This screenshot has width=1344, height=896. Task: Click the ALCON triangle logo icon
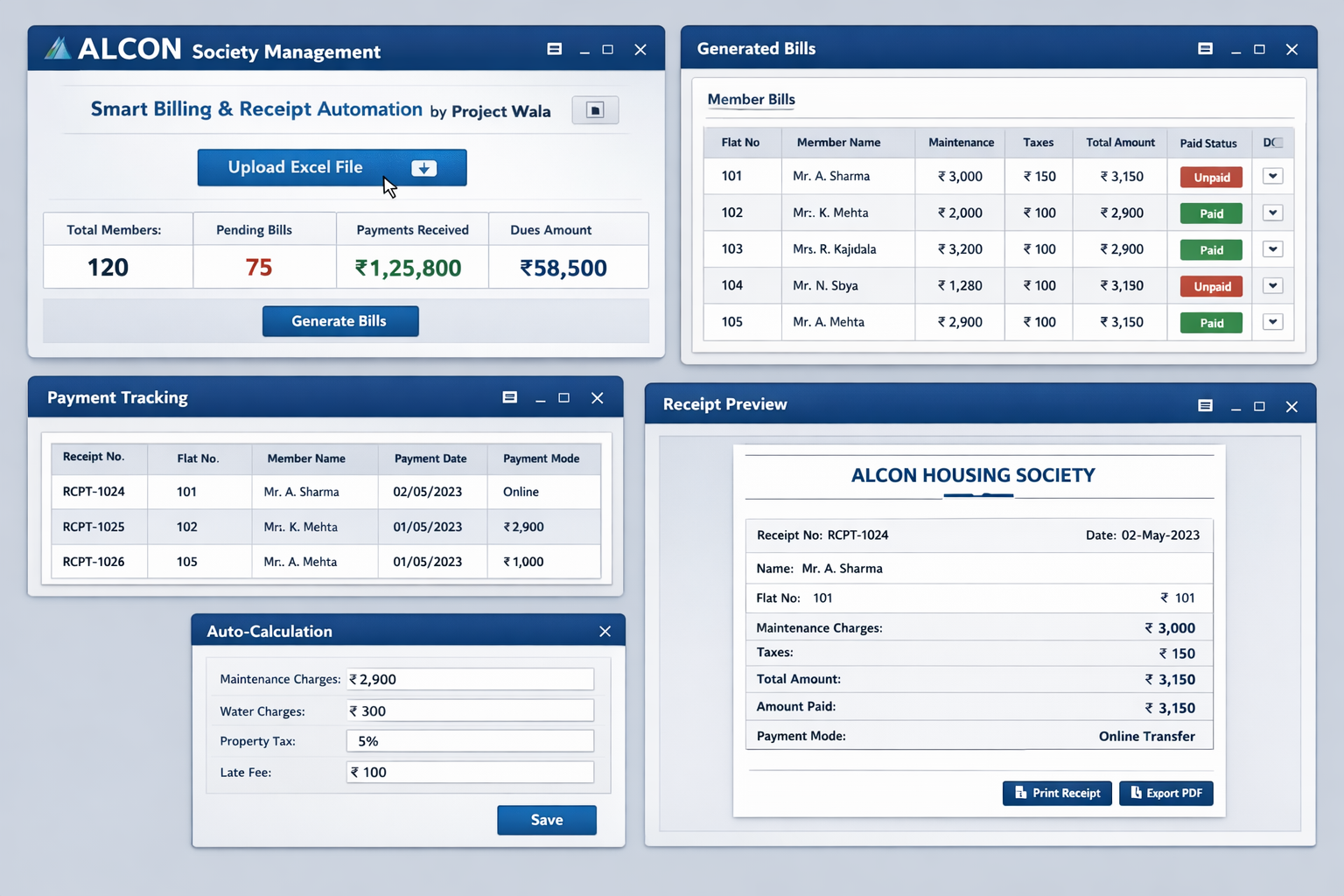[x=58, y=48]
